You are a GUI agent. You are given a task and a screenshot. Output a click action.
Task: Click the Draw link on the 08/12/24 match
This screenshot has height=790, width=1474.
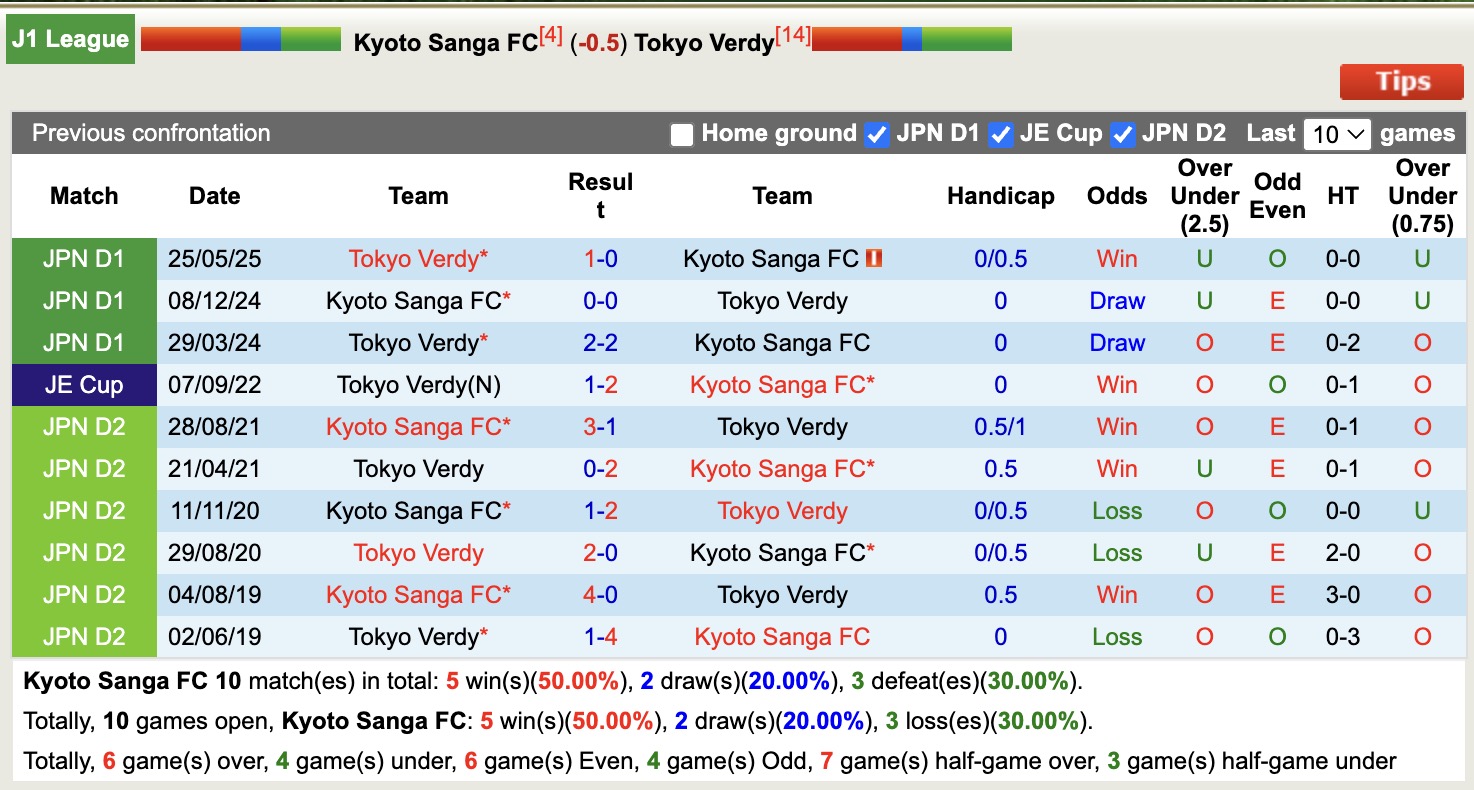(x=1116, y=300)
